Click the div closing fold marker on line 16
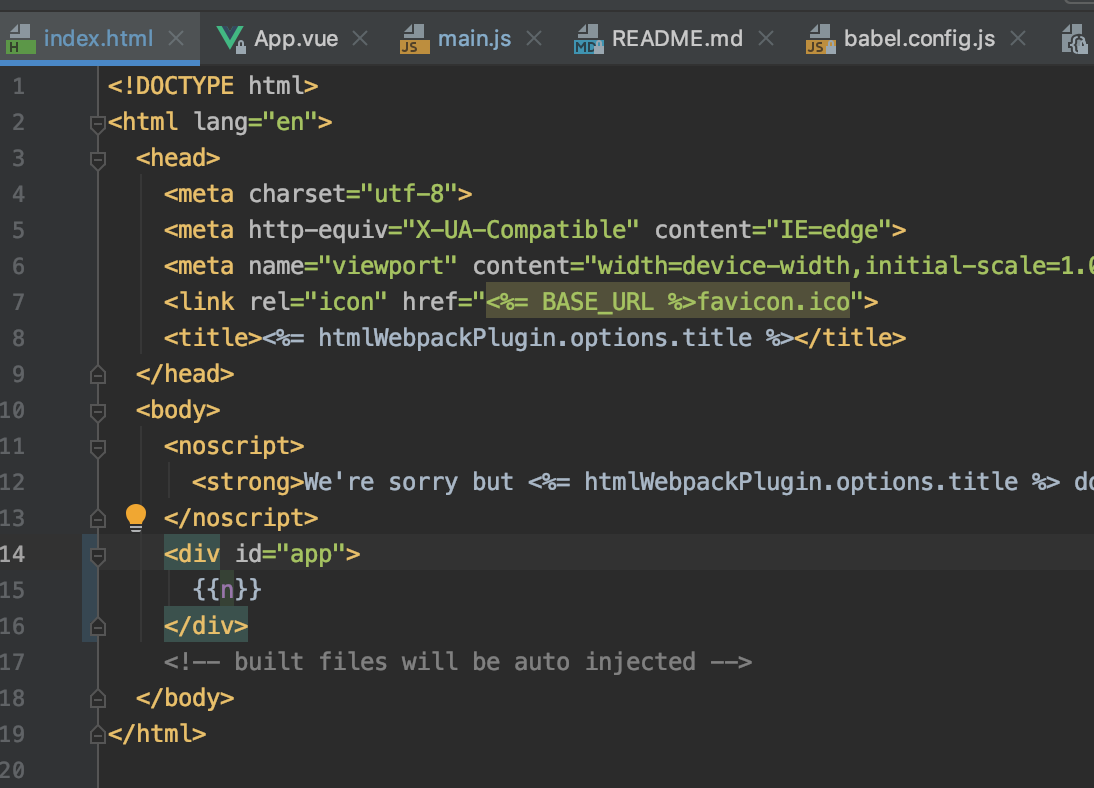Image resolution: width=1094 pixels, height=788 pixels. [98, 627]
